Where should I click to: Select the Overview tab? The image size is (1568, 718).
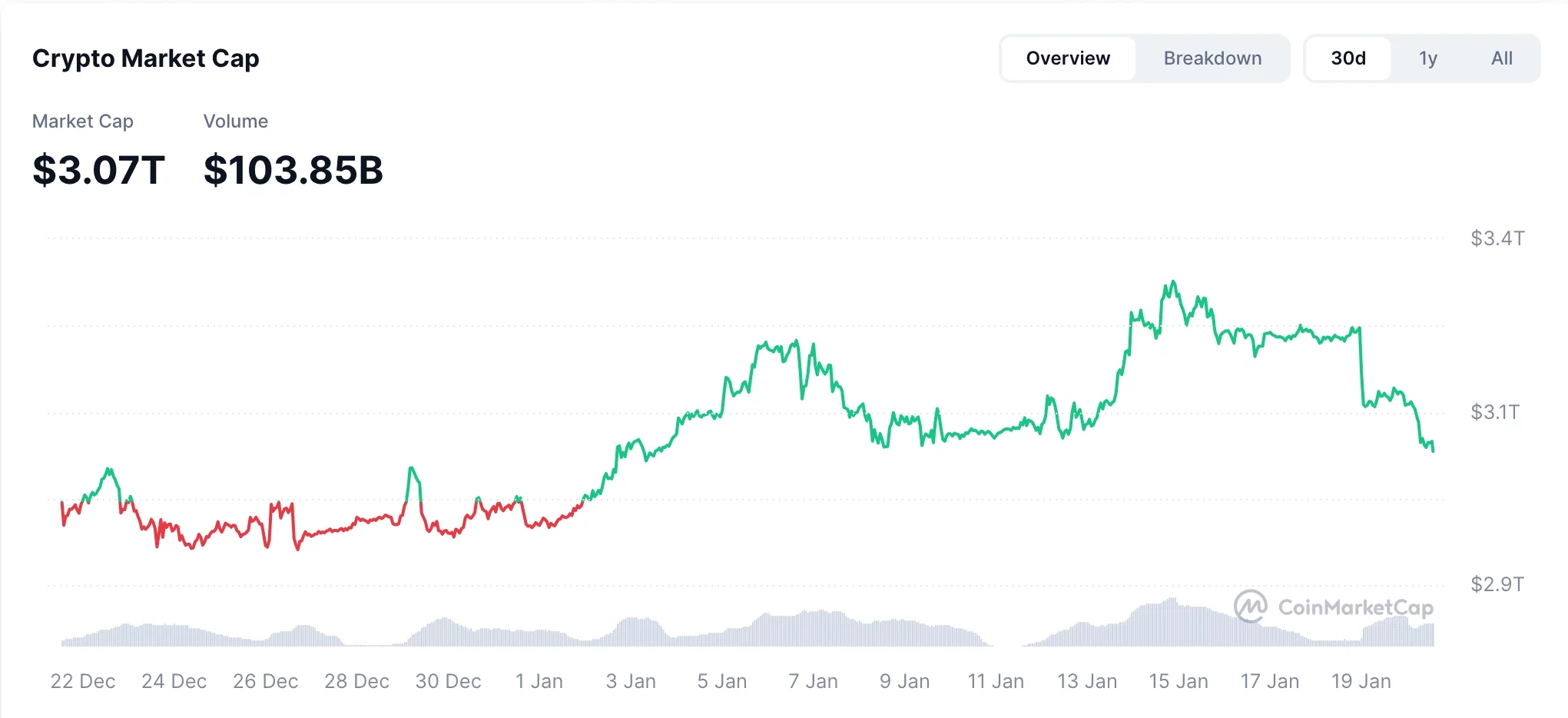pyautogui.click(x=1067, y=58)
